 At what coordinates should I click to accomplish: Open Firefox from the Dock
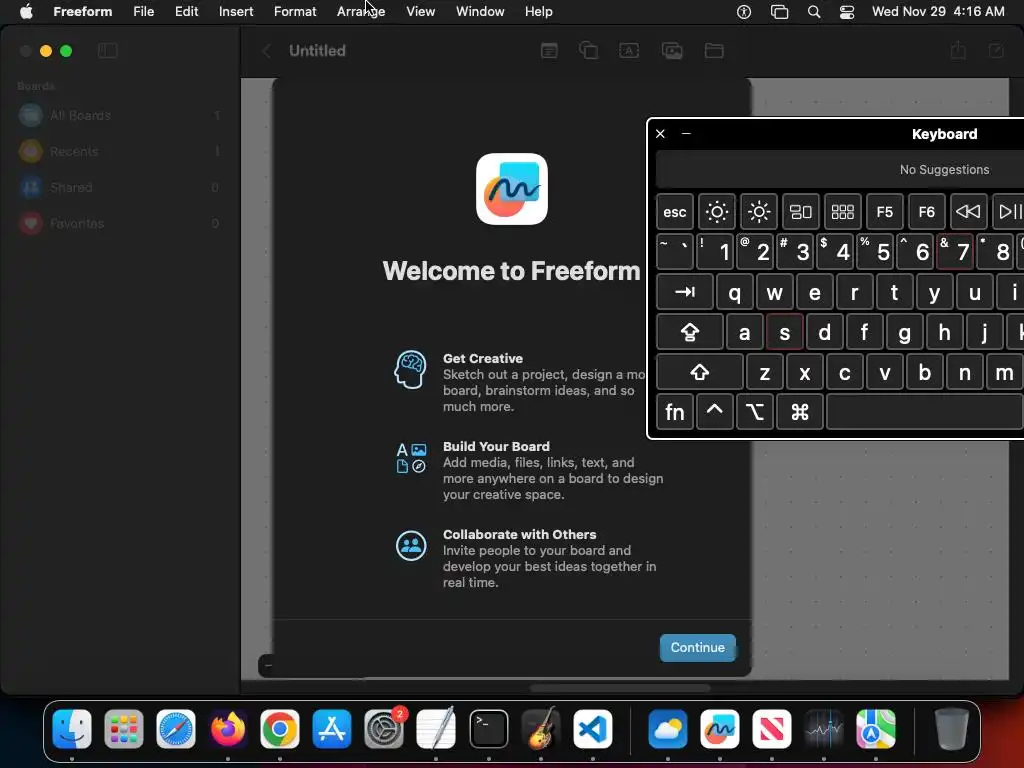tap(228, 729)
